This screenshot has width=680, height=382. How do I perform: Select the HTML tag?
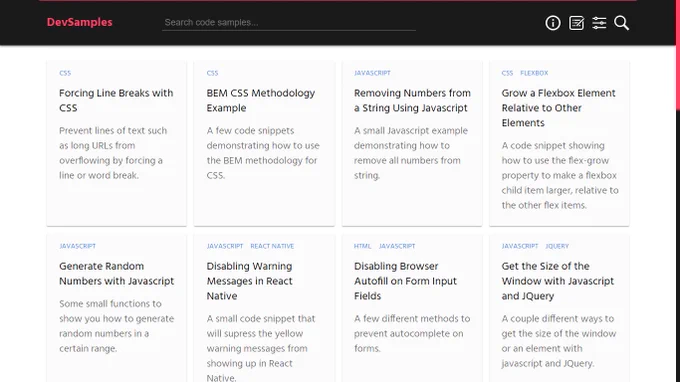point(363,246)
